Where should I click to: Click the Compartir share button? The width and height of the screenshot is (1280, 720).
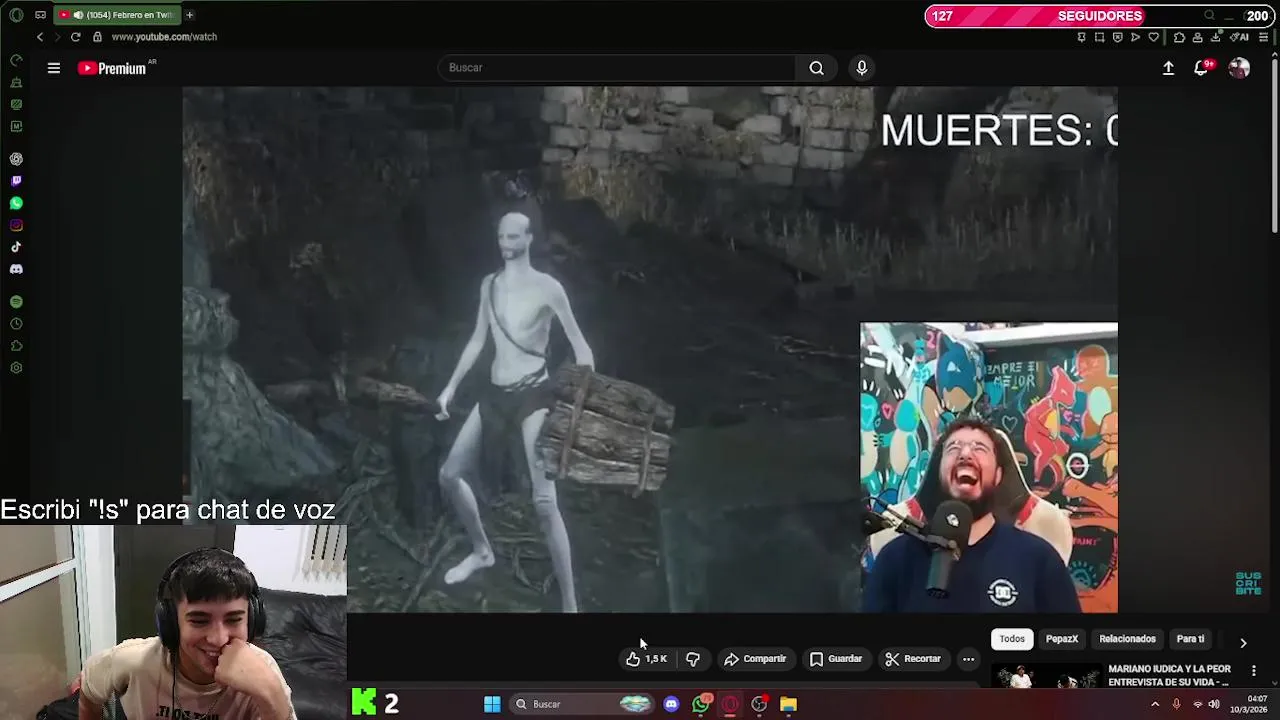pyautogui.click(x=755, y=659)
